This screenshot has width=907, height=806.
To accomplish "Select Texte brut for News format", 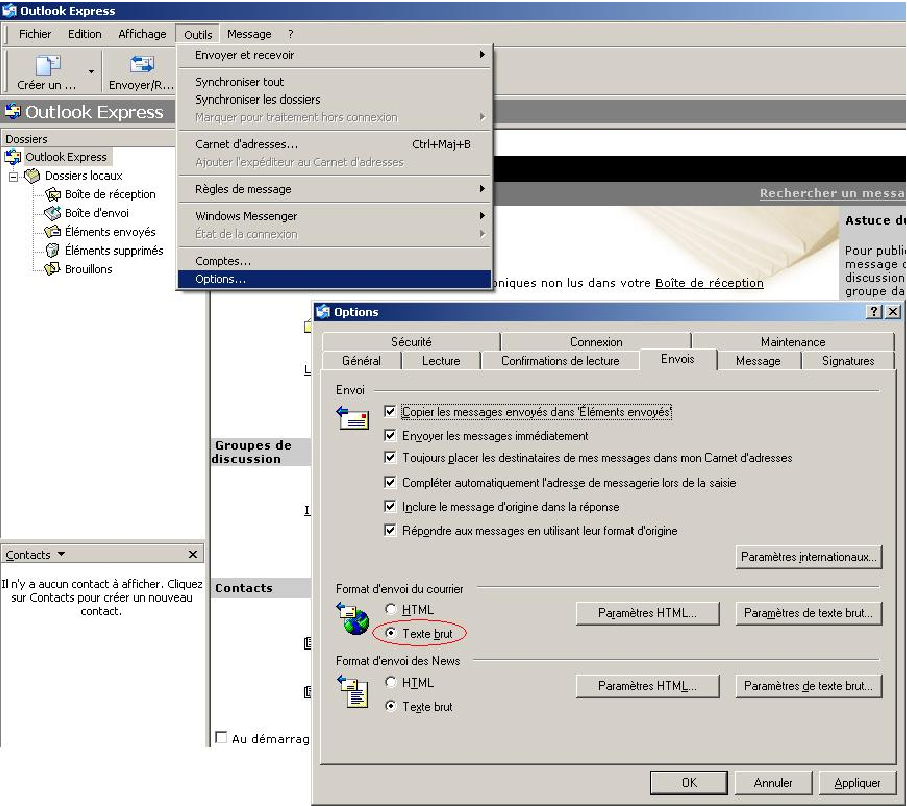I will tap(390, 706).
